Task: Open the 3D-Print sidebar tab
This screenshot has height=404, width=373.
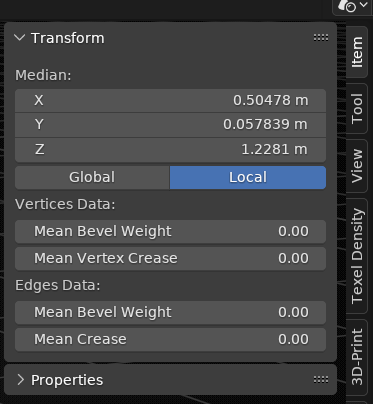Action: 357,357
